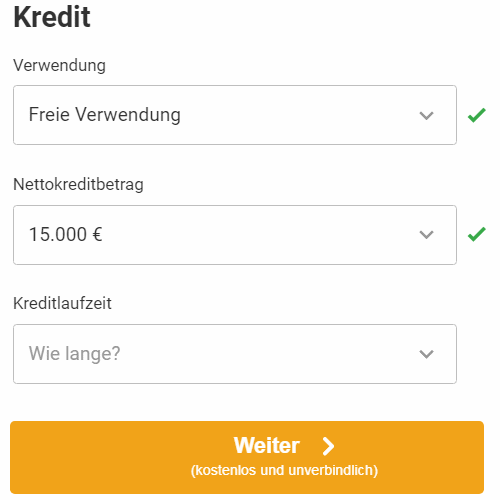Expand the Kreditlaufzeit selection box
The image size is (500, 500).
[235, 354]
